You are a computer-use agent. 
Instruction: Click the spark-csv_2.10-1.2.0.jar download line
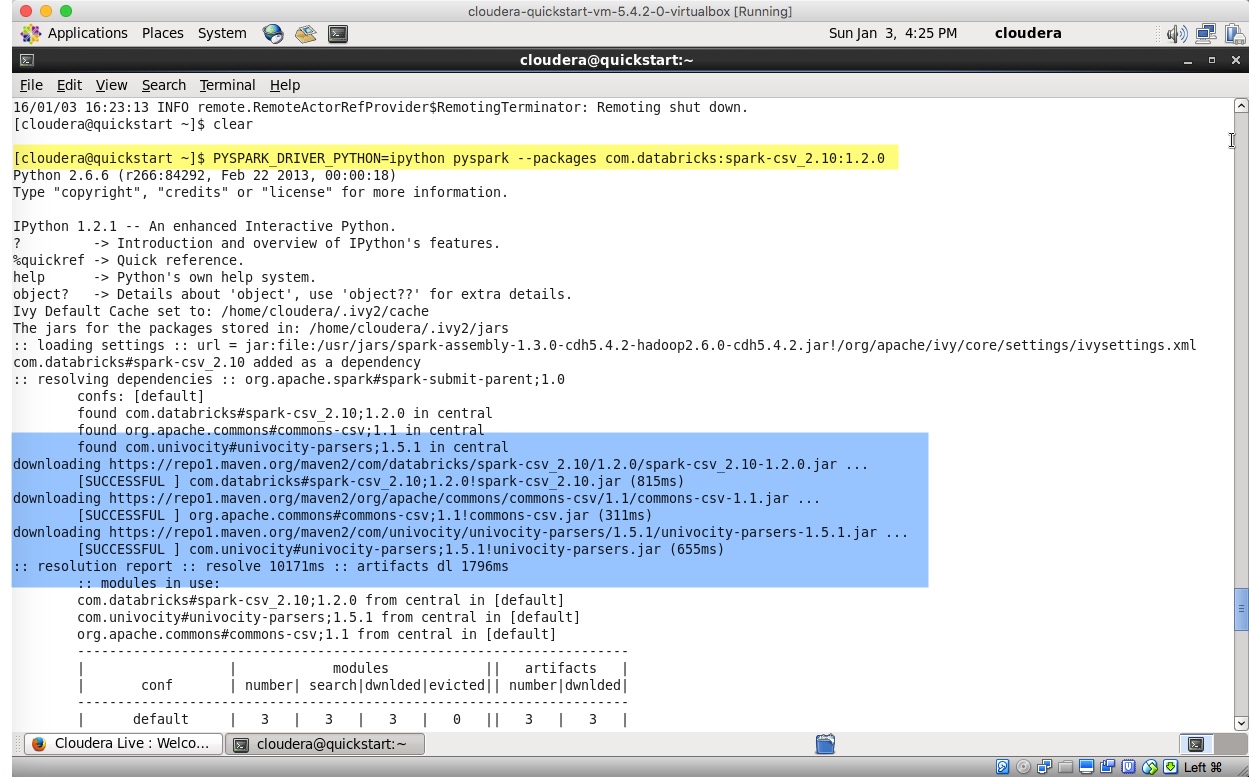coord(441,464)
